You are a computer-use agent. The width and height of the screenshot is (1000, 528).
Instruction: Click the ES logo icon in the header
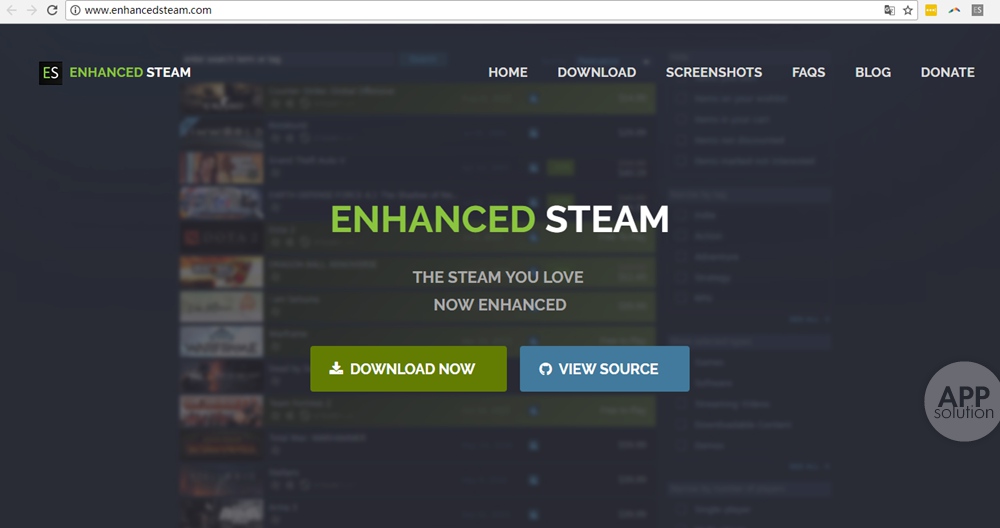pos(50,73)
